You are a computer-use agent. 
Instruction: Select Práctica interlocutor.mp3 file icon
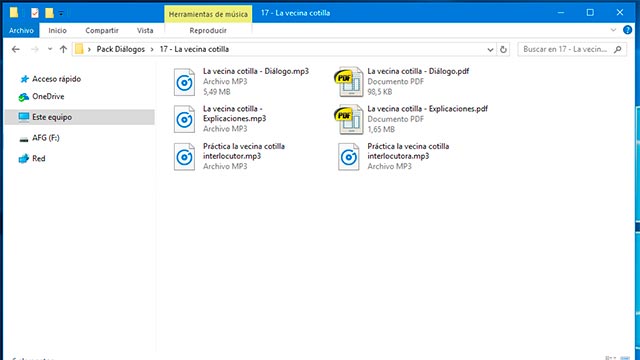pos(184,157)
